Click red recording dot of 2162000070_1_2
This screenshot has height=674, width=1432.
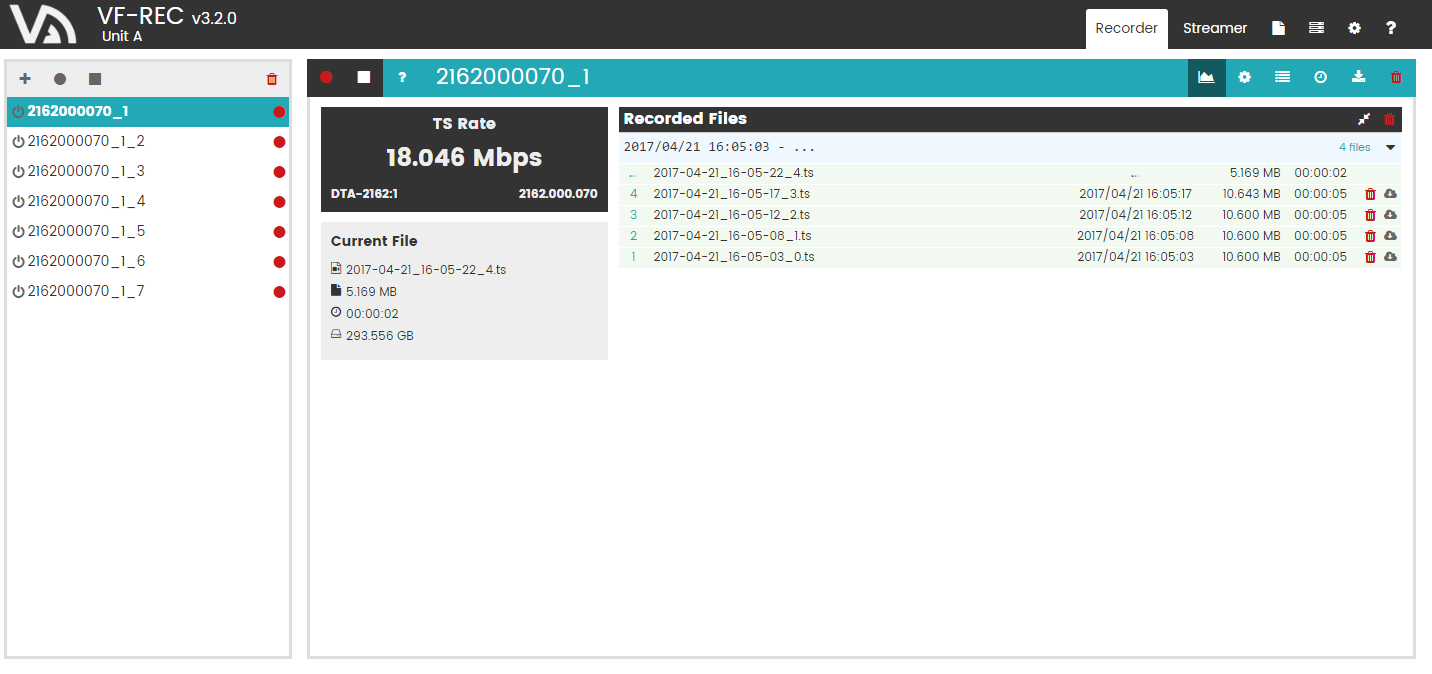click(x=279, y=142)
